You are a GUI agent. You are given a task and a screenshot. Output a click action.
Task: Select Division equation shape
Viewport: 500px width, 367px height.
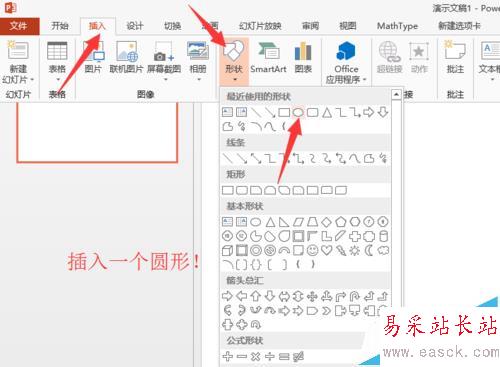270,356
